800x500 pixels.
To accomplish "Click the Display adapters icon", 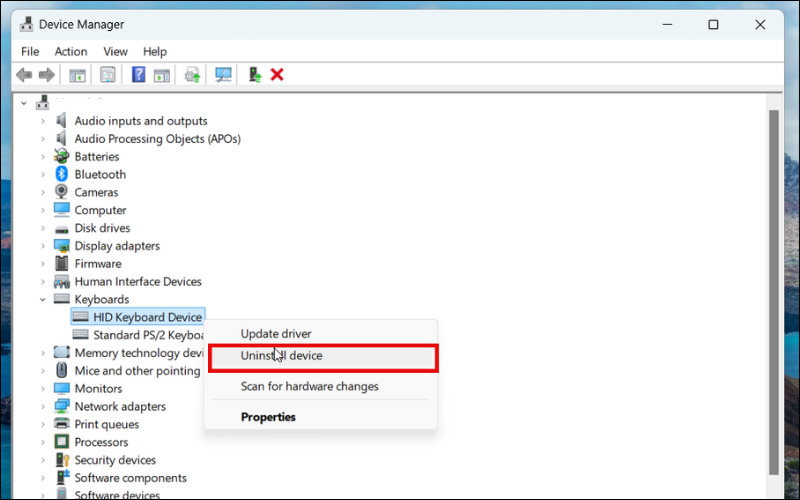I will [61, 245].
